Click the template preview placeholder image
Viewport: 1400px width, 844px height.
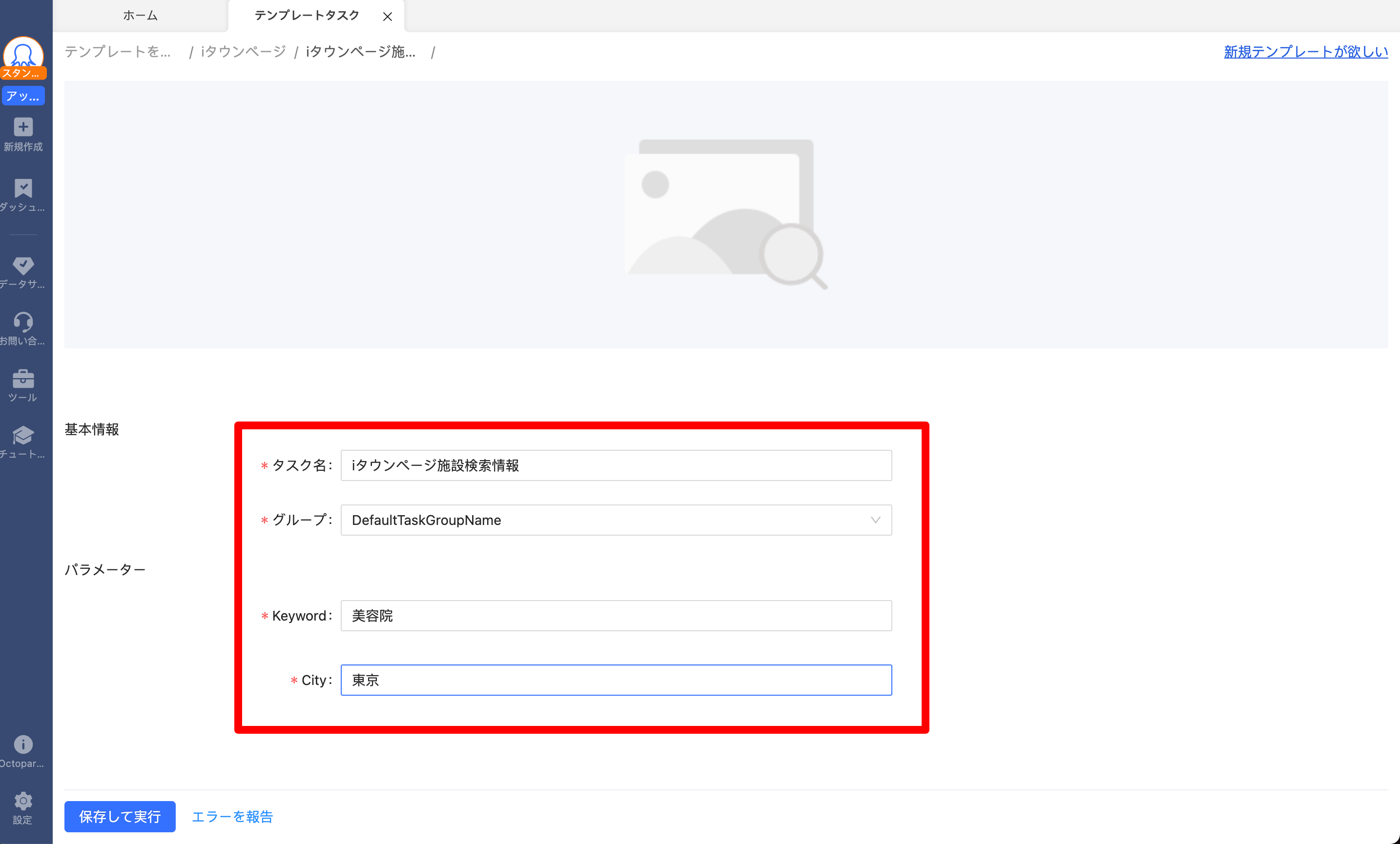tap(726, 215)
